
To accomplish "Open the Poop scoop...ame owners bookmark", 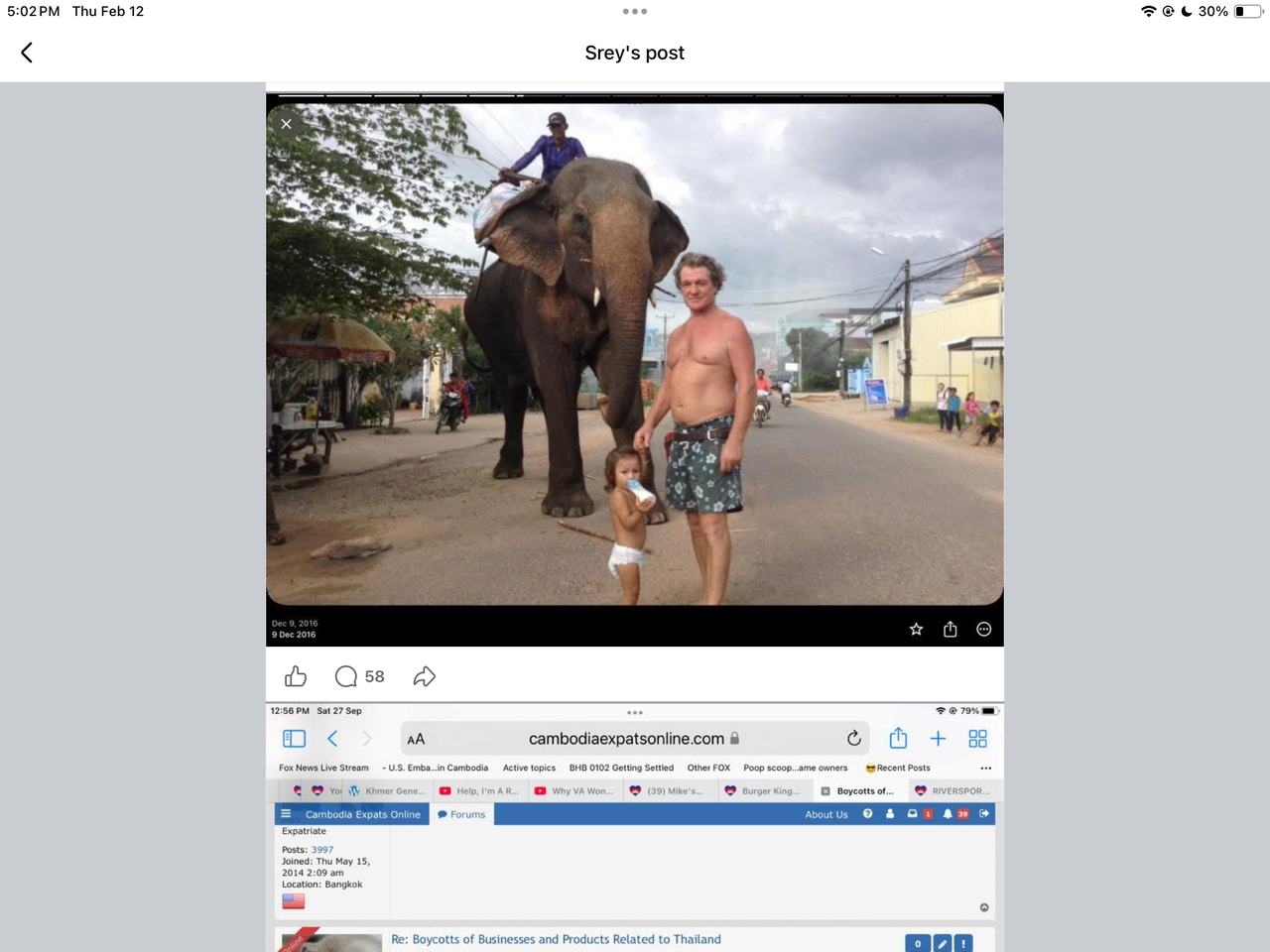I will [x=796, y=768].
